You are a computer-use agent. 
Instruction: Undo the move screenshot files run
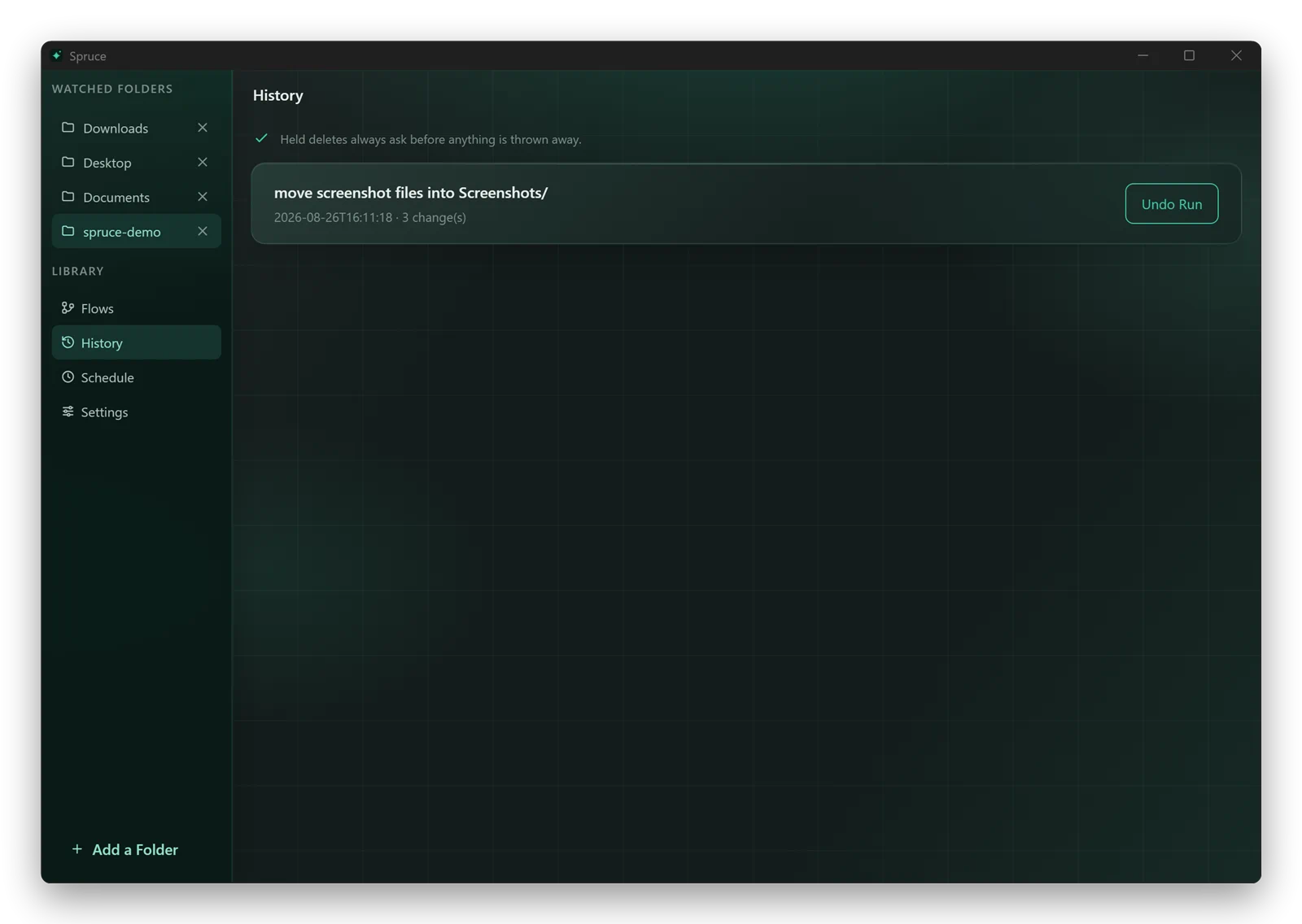[1171, 203]
